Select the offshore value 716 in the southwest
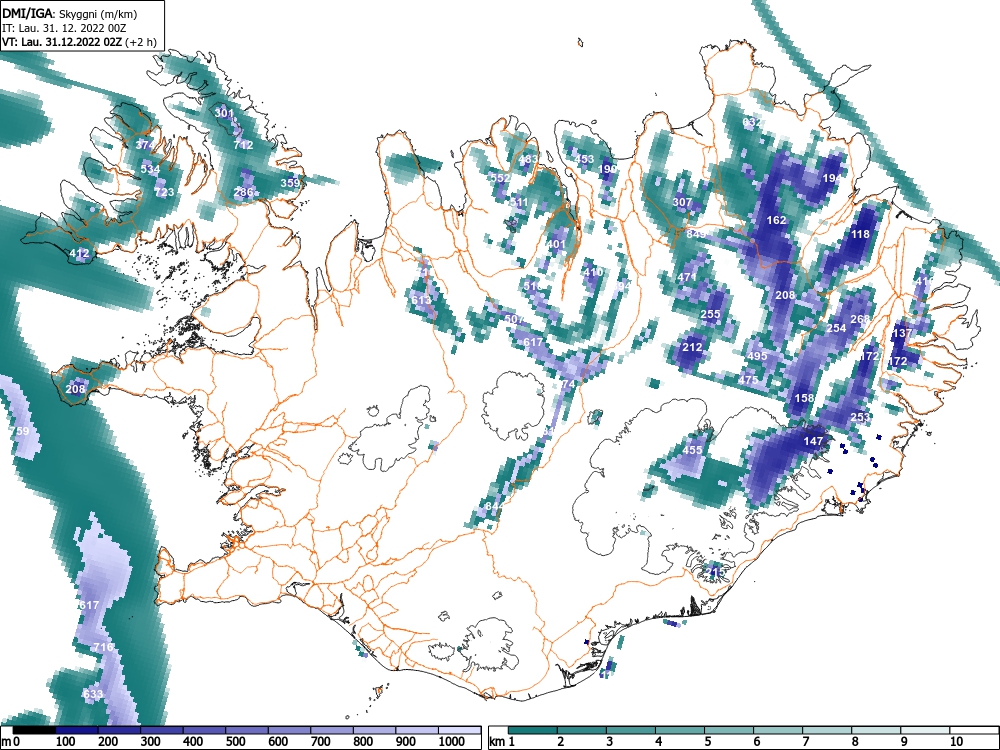The height and width of the screenshot is (750, 1000). pyautogui.click(x=103, y=647)
